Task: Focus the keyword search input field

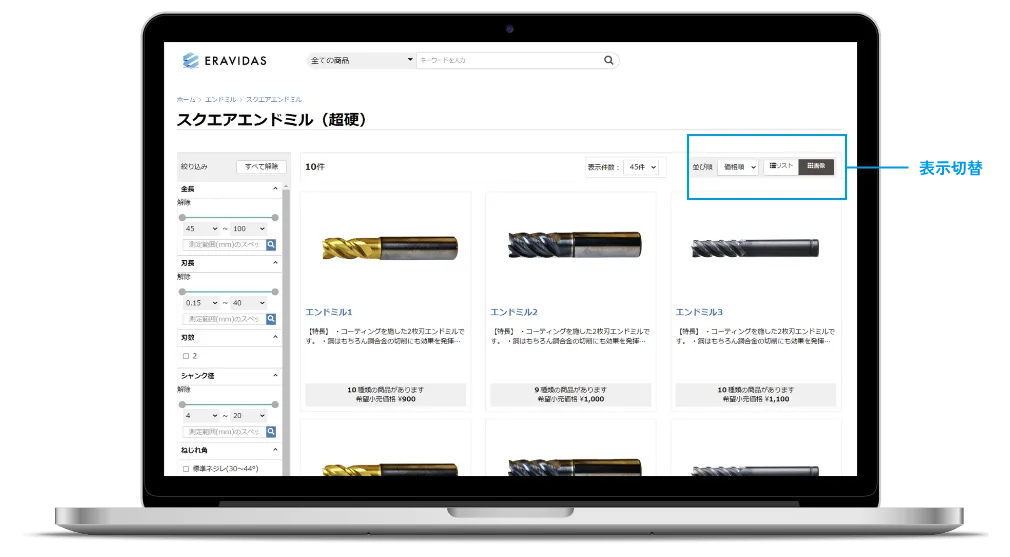Action: [x=509, y=60]
